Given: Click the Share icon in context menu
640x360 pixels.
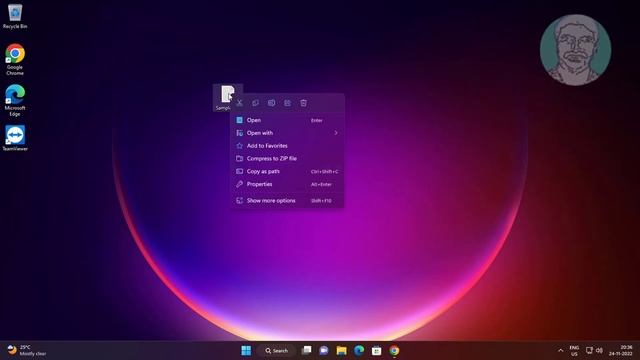Looking at the screenshot, I should (x=287, y=103).
